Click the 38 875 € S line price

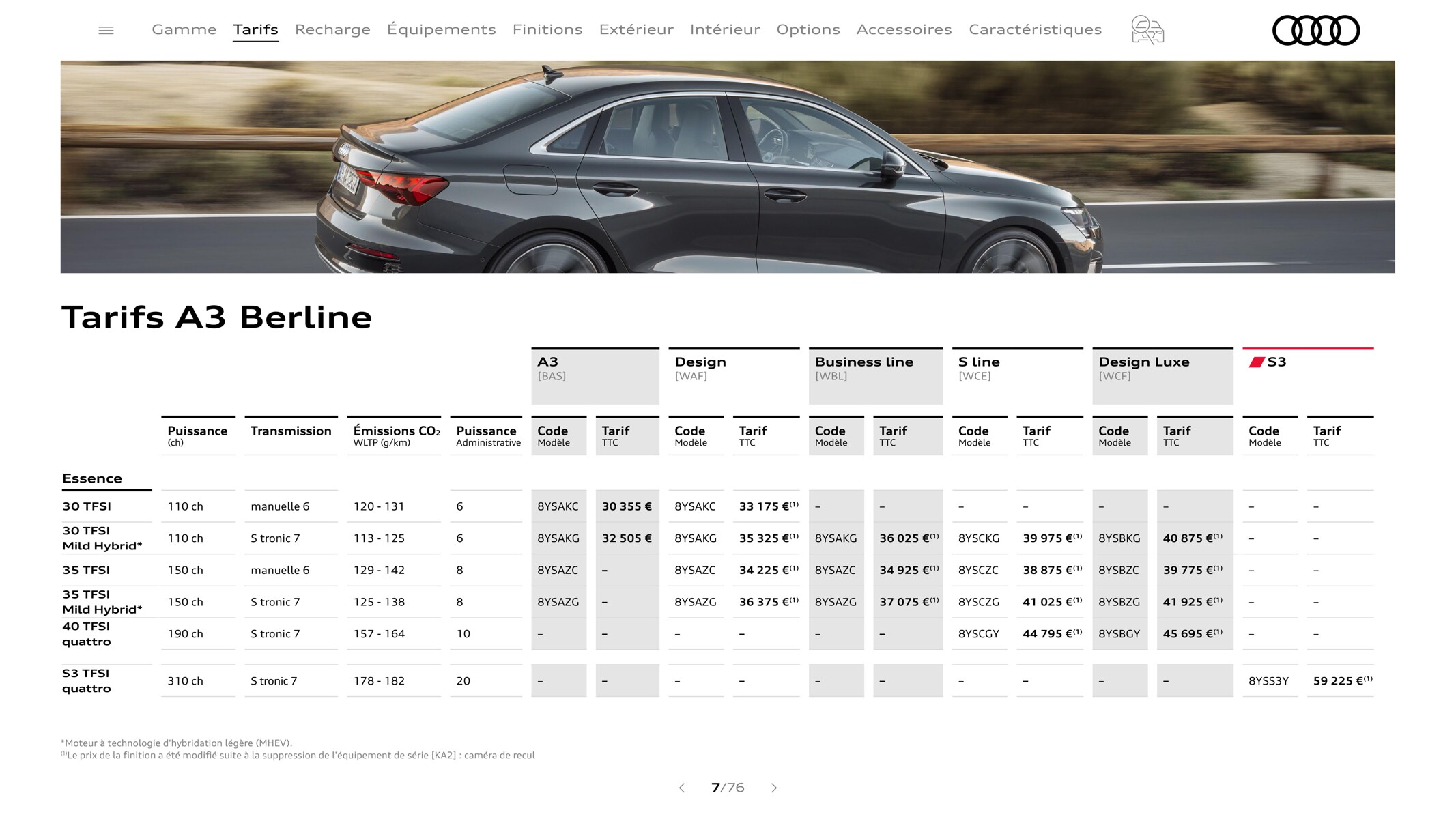pyautogui.click(x=1053, y=570)
